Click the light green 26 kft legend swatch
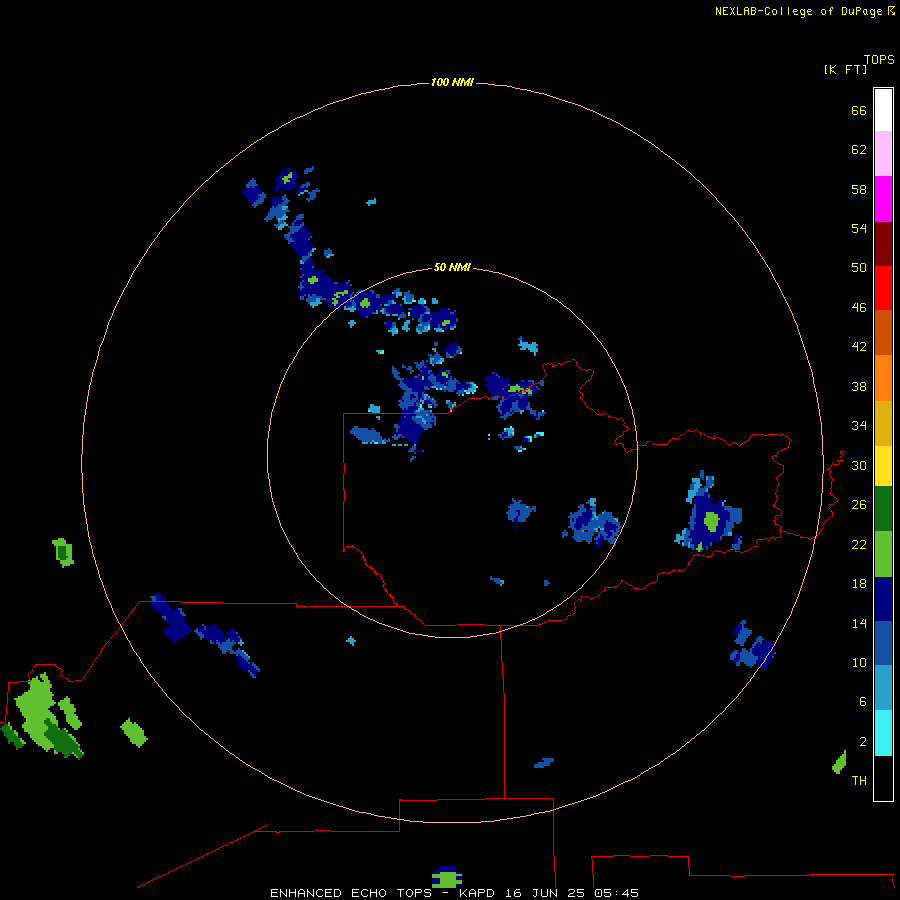 [x=883, y=554]
